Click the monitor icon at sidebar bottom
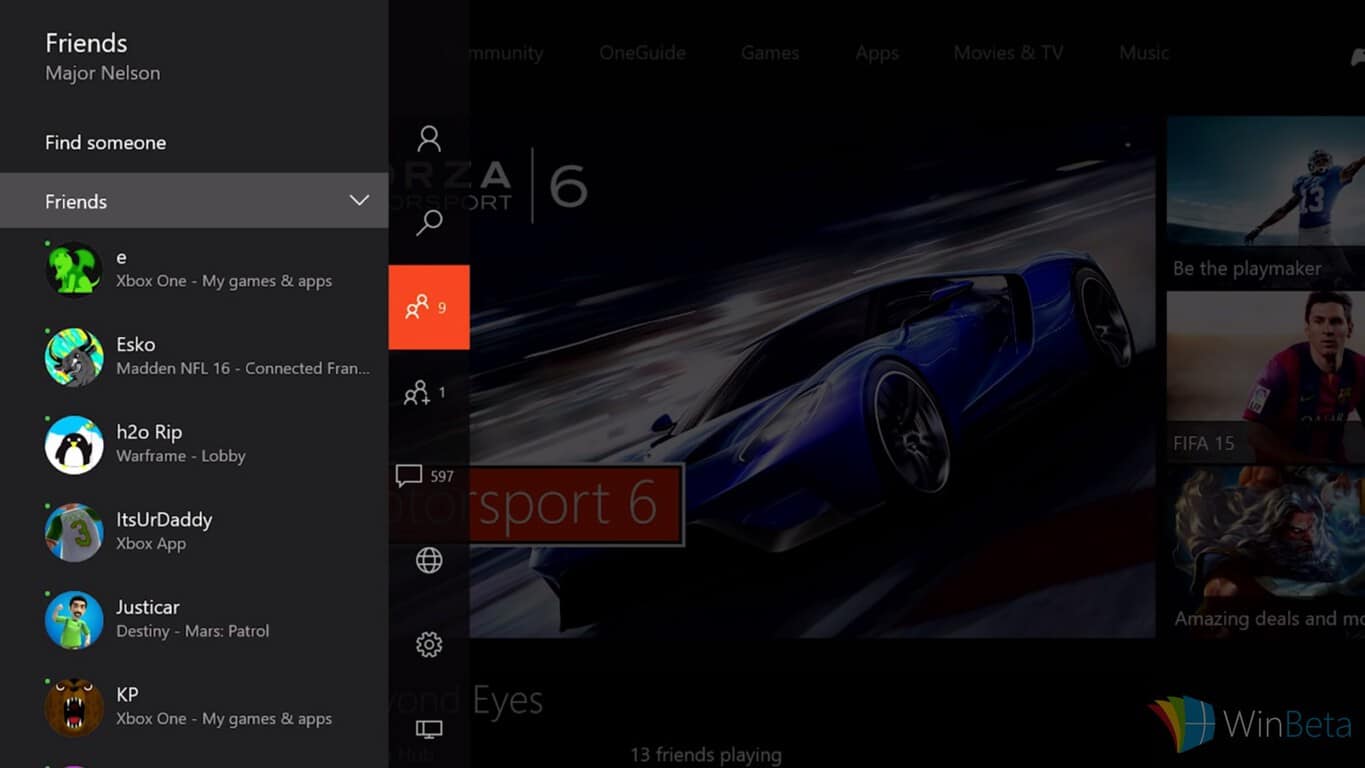The image size is (1365, 768). coord(429,730)
